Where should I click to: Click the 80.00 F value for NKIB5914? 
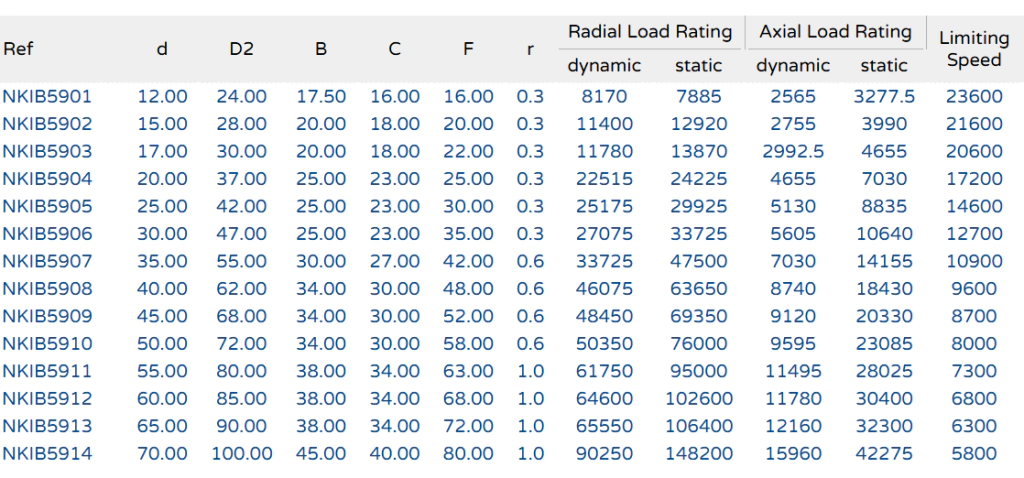468,453
